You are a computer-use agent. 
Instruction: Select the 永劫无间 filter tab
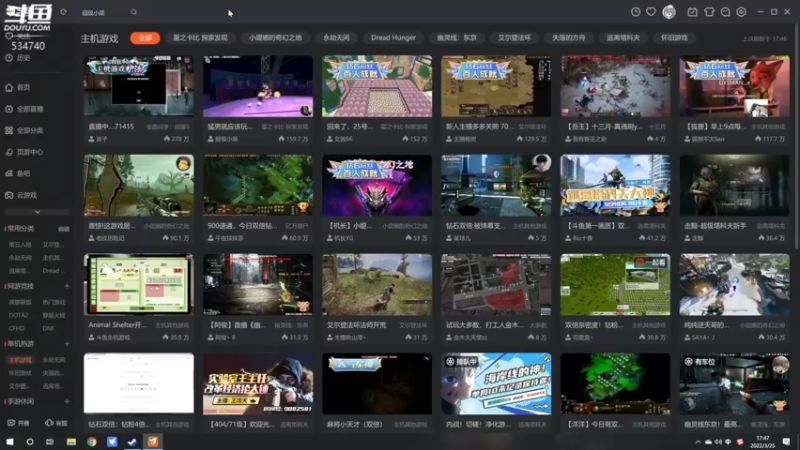(x=336, y=38)
